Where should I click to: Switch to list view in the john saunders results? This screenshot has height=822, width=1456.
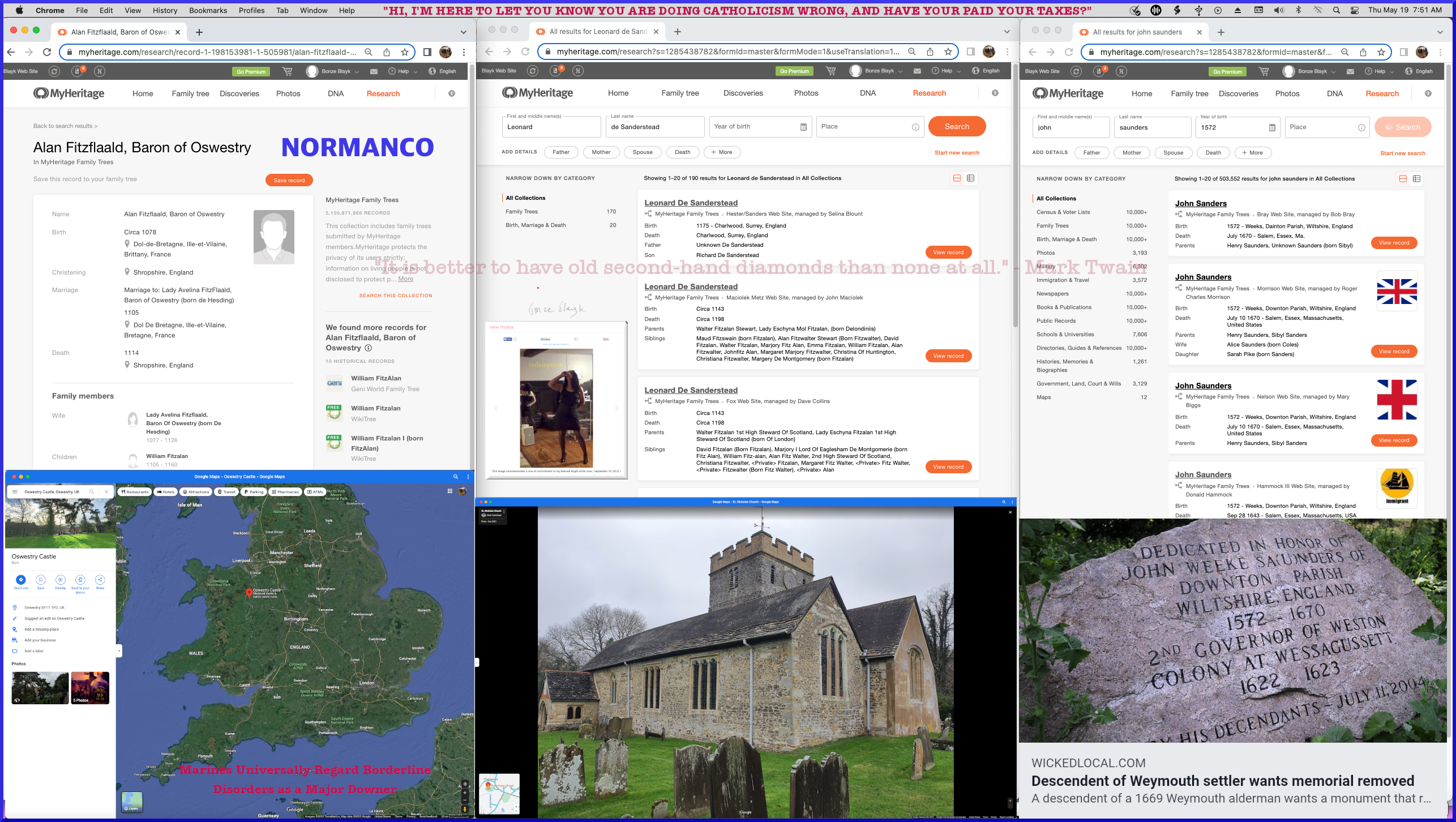(1403, 179)
